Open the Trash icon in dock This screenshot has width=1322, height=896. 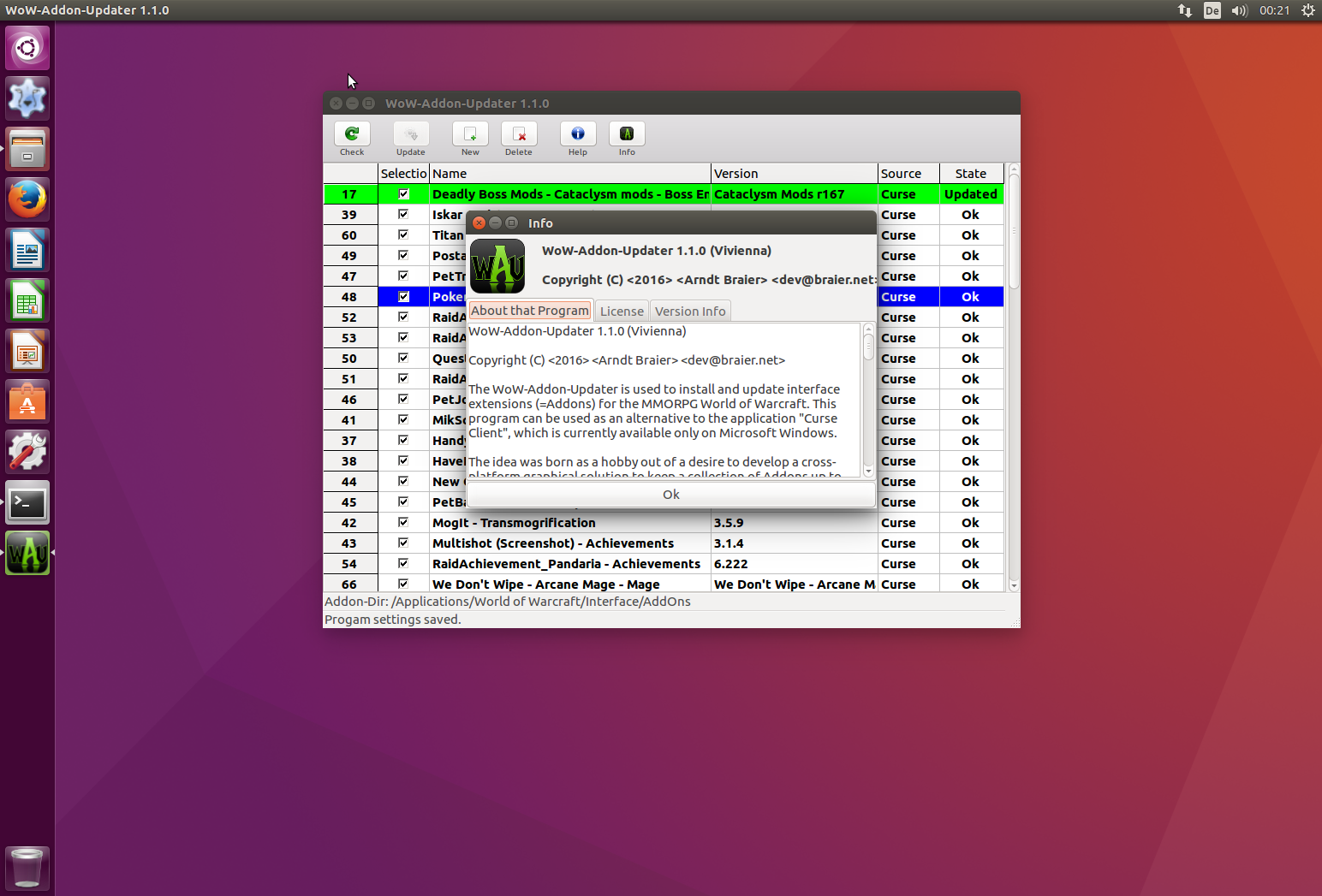pos(27,868)
